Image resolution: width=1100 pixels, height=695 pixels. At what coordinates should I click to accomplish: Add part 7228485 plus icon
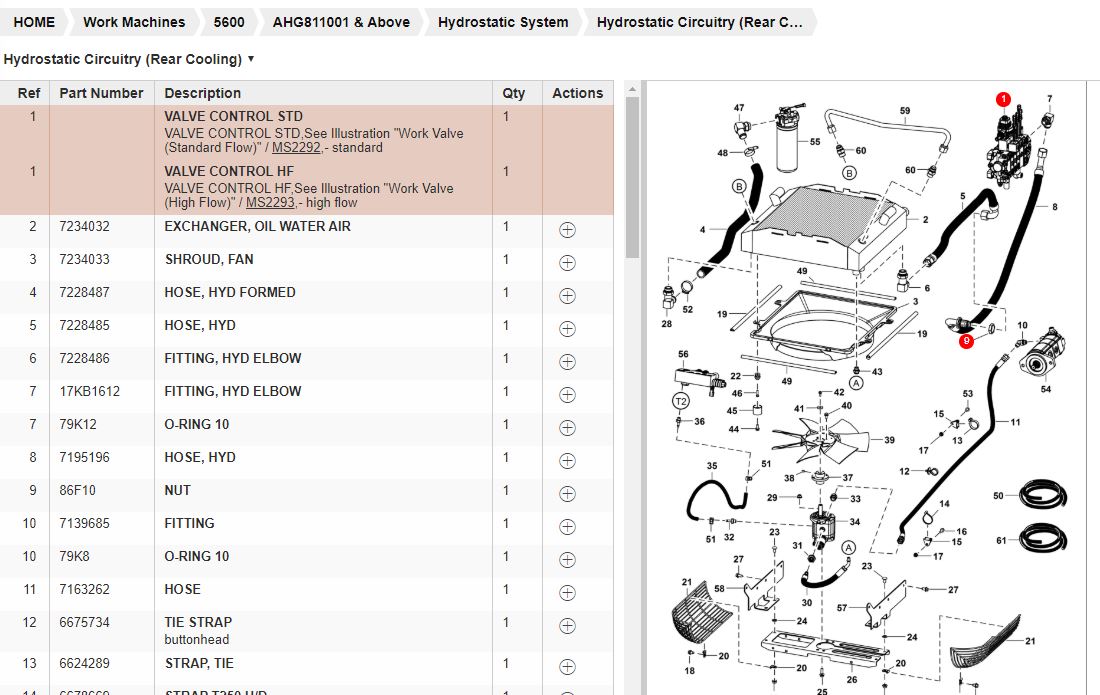click(568, 329)
